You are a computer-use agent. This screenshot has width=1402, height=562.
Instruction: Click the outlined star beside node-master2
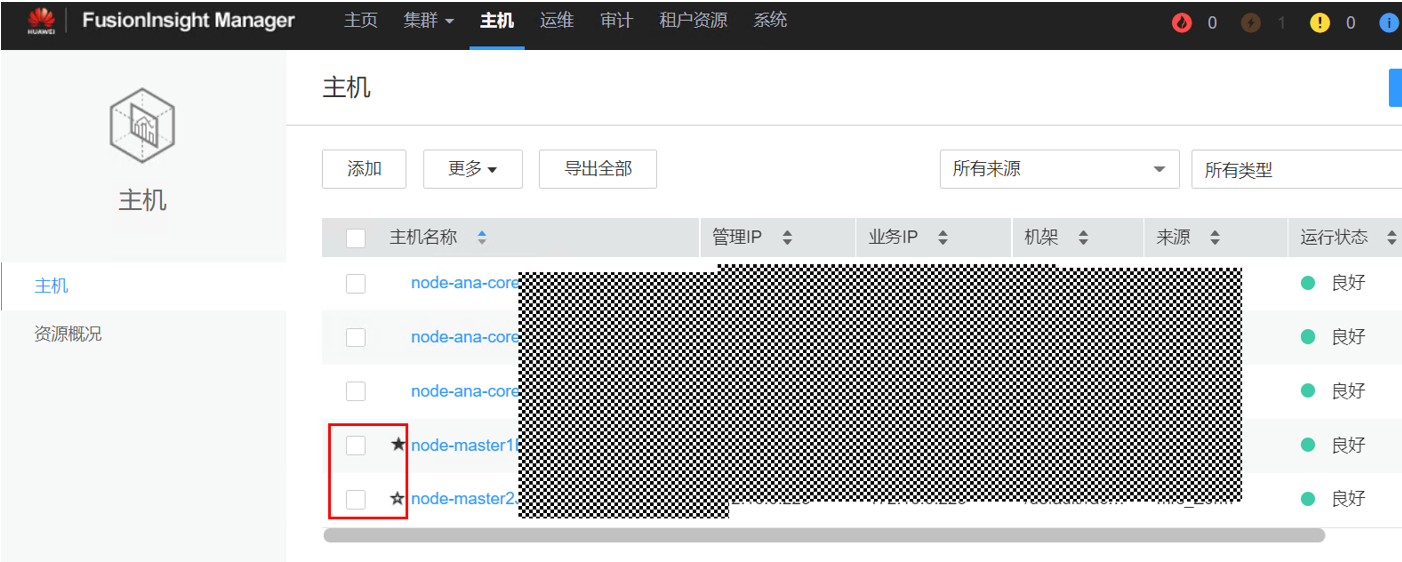(398, 498)
